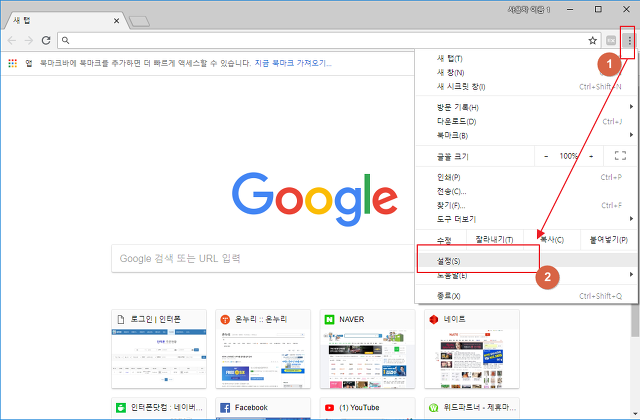Select 새 탭(T) from the menu
Viewport: 640px width, 420px height.
(527, 58)
